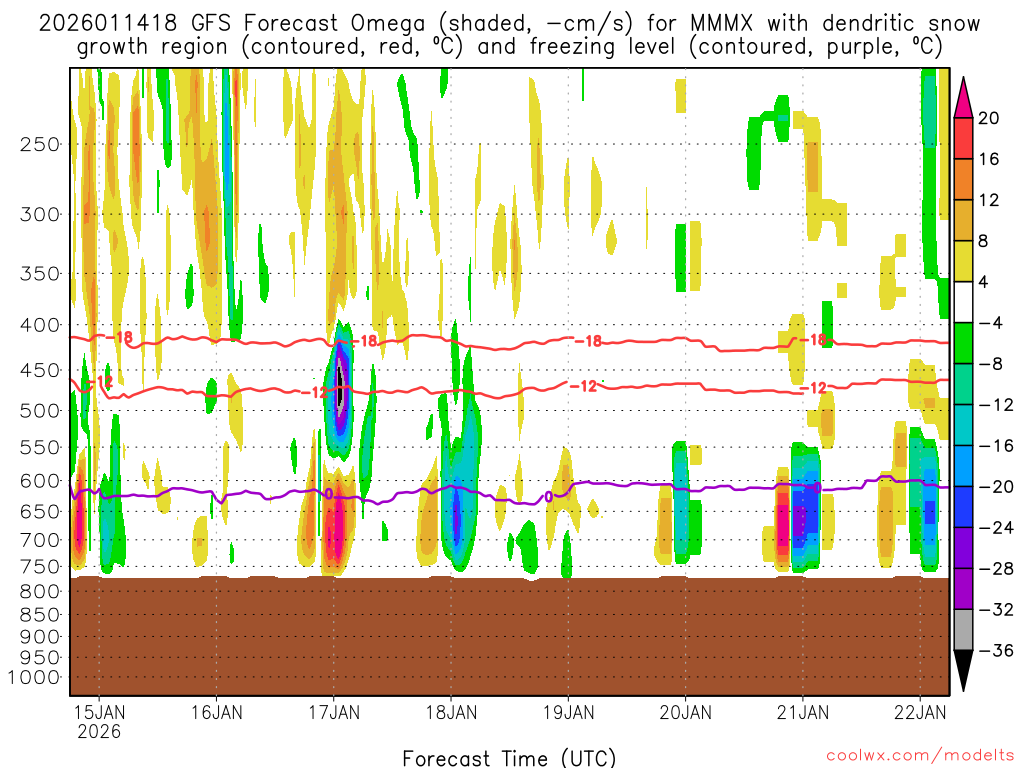Select the 20JAN time axis label
This screenshot has height=768, width=1024.
tap(685, 712)
